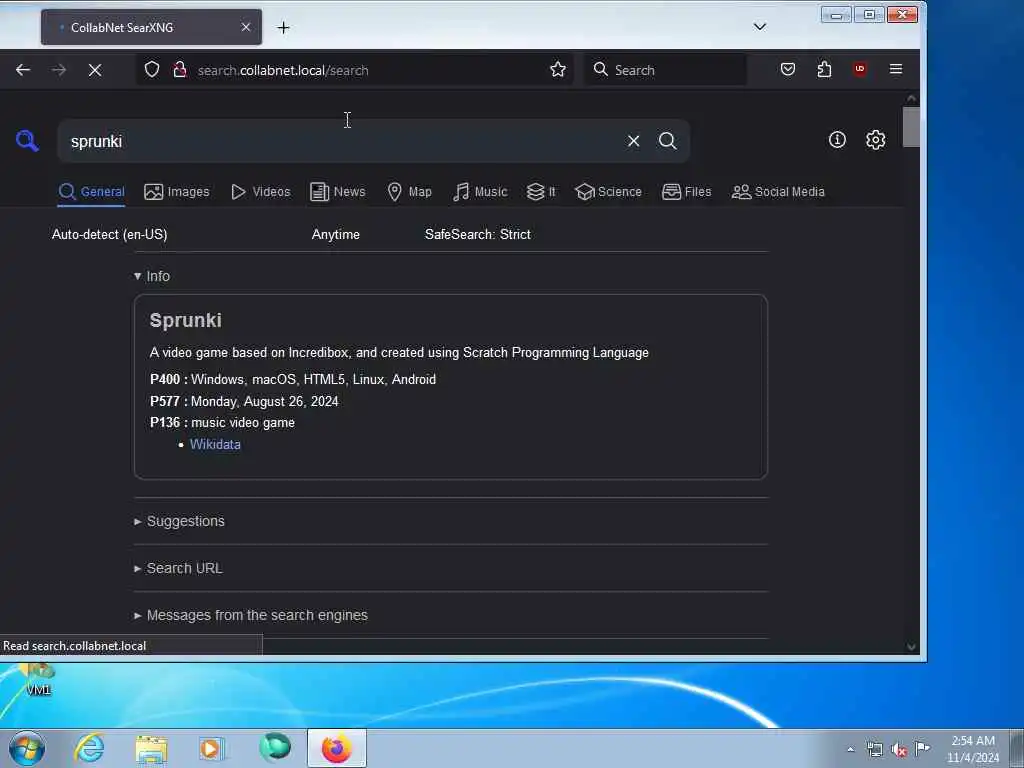
Task: Switch to the IT category
Action: [541, 192]
